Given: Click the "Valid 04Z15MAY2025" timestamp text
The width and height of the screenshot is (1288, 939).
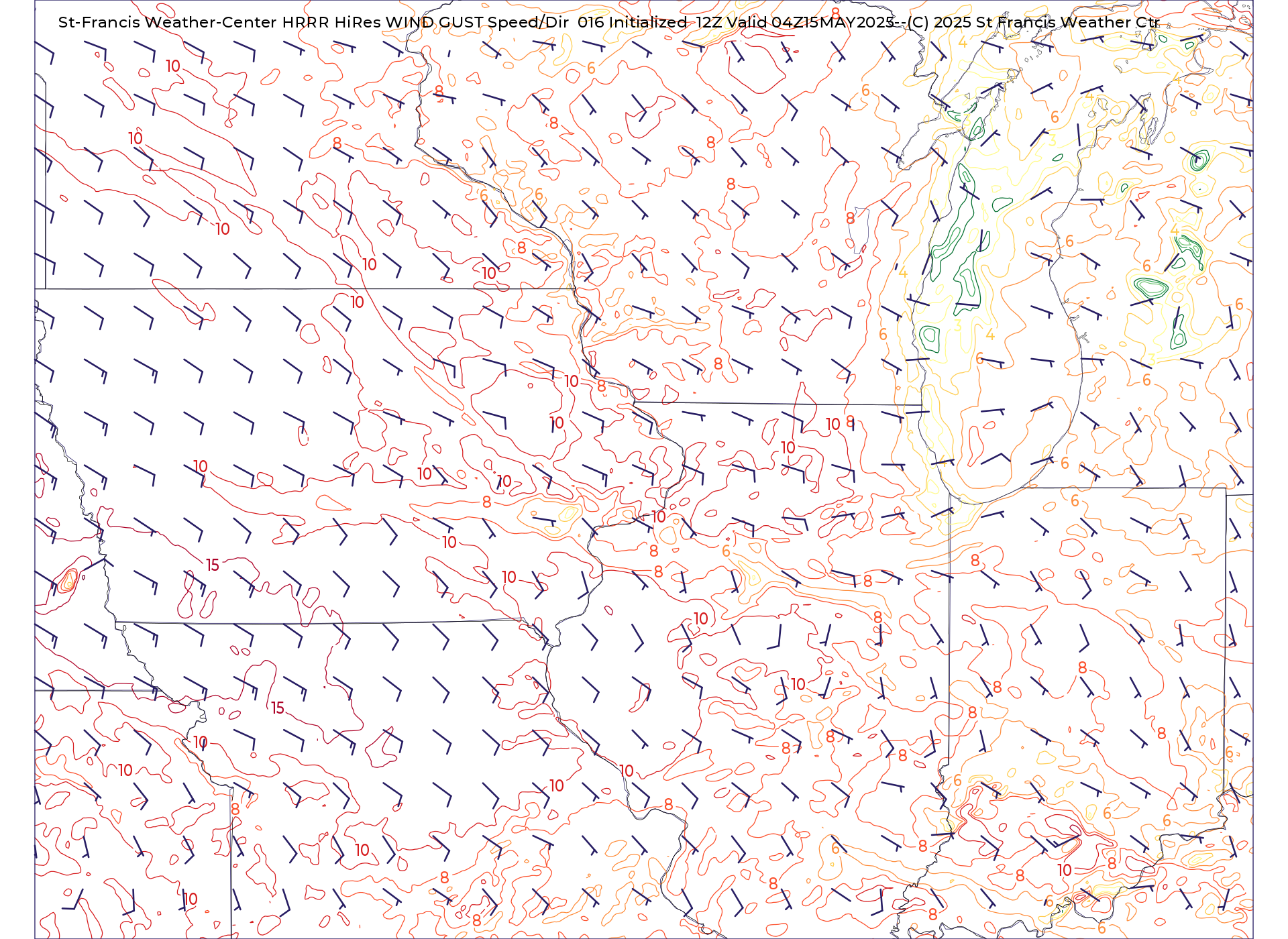Looking at the screenshot, I should tap(810, 22).
